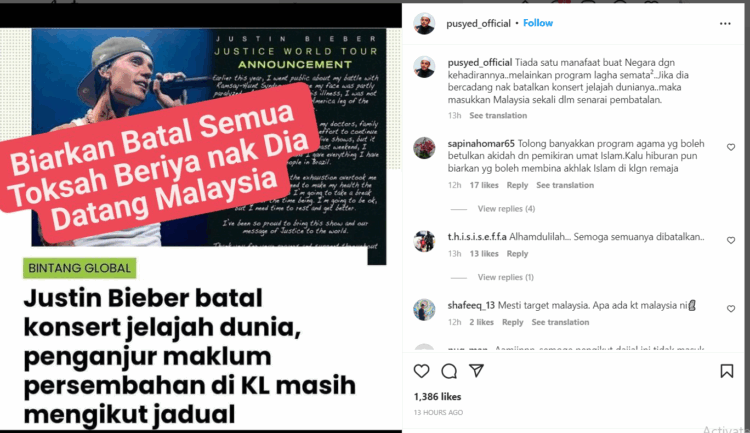This screenshot has width=750, height=433.
Task: Like the t.h.i.s.i.s.e.f.f.a comment heart
Action: pos(731,240)
